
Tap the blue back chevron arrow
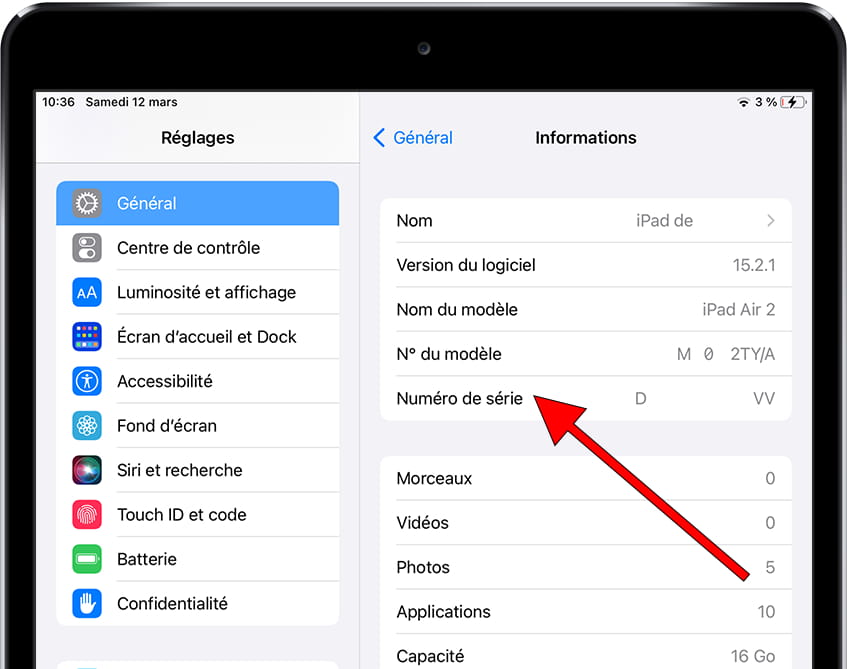(379, 138)
